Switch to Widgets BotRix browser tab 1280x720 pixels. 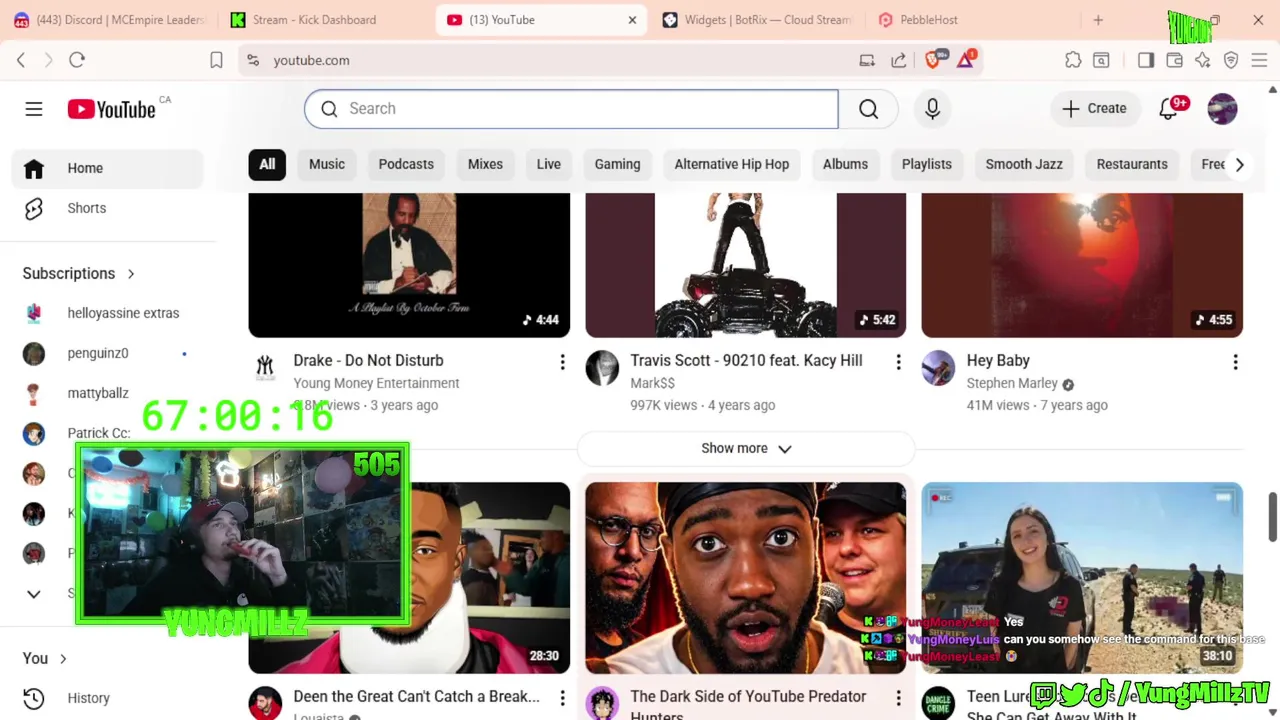tap(757, 20)
